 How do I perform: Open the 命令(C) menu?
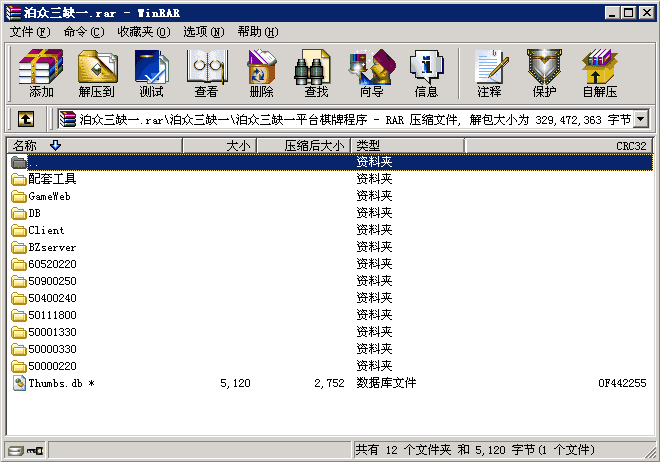tap(84, 32)
